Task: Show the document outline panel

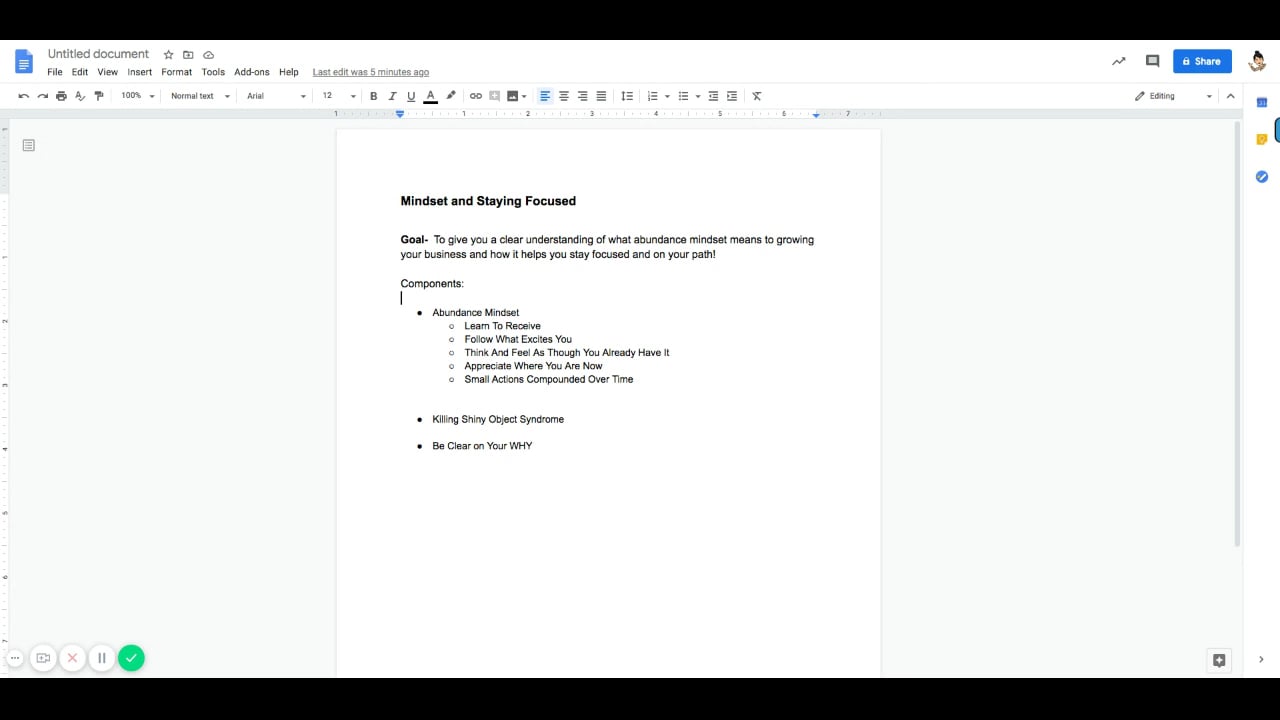Action: (x=29, y=145)
